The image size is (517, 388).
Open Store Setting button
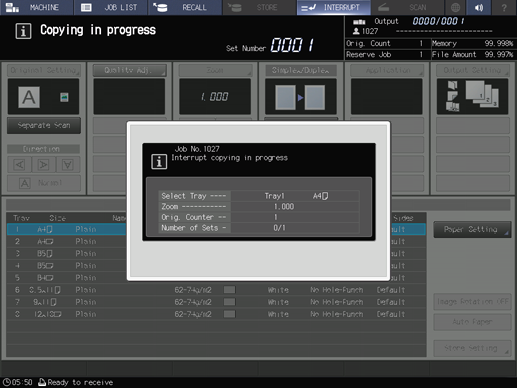472,348
